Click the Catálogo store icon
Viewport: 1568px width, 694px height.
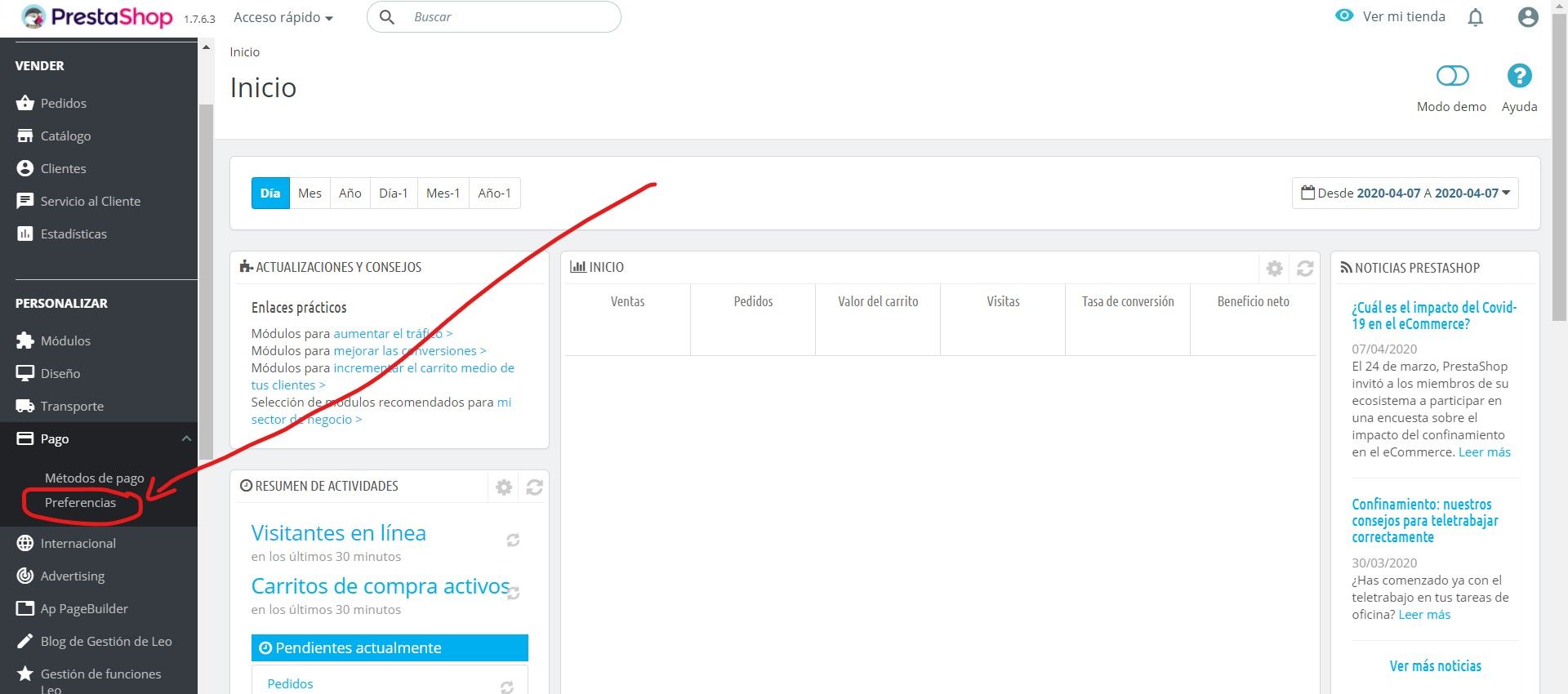point(25,136)
